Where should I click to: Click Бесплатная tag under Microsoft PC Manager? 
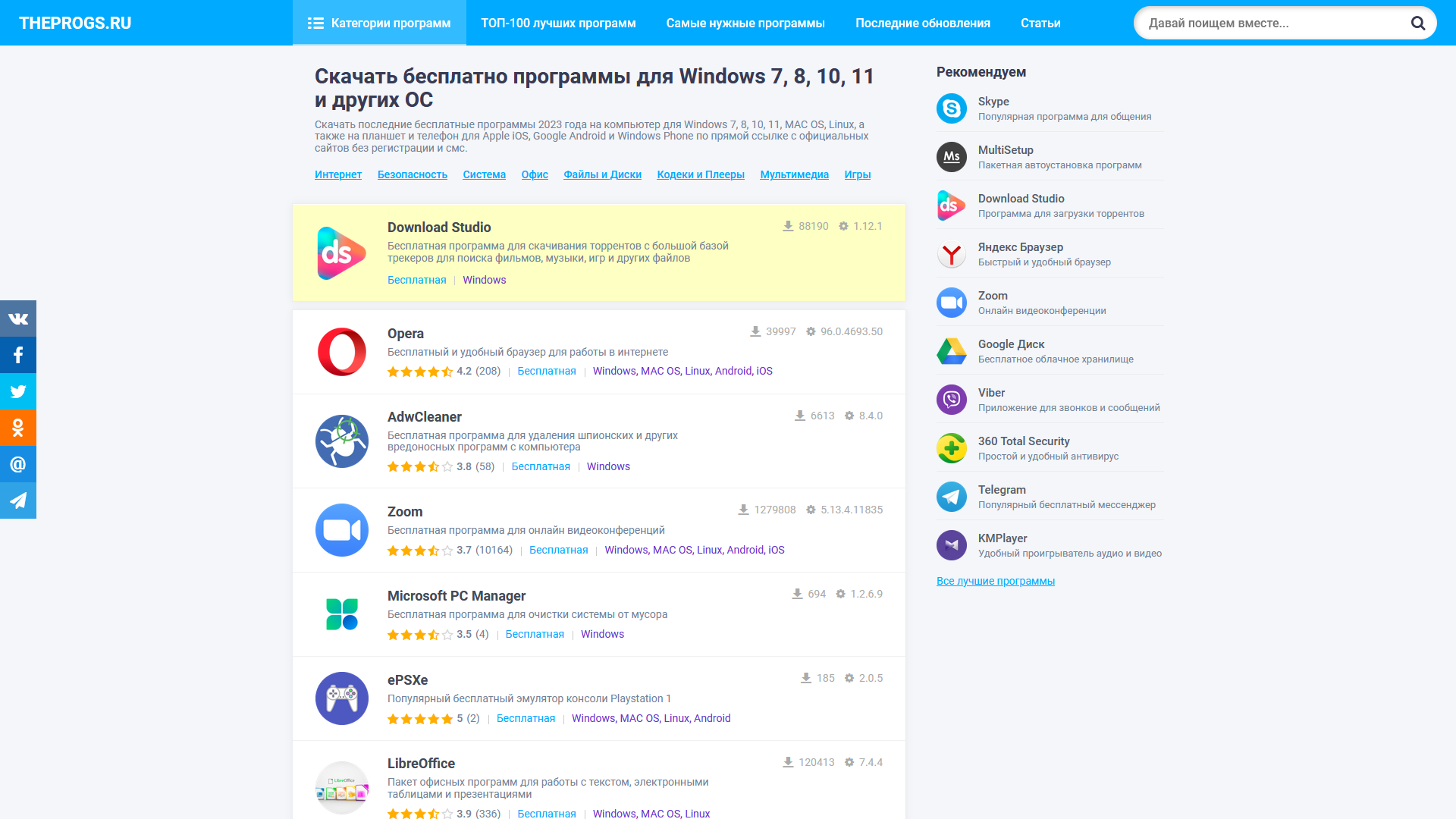(535, 634)
